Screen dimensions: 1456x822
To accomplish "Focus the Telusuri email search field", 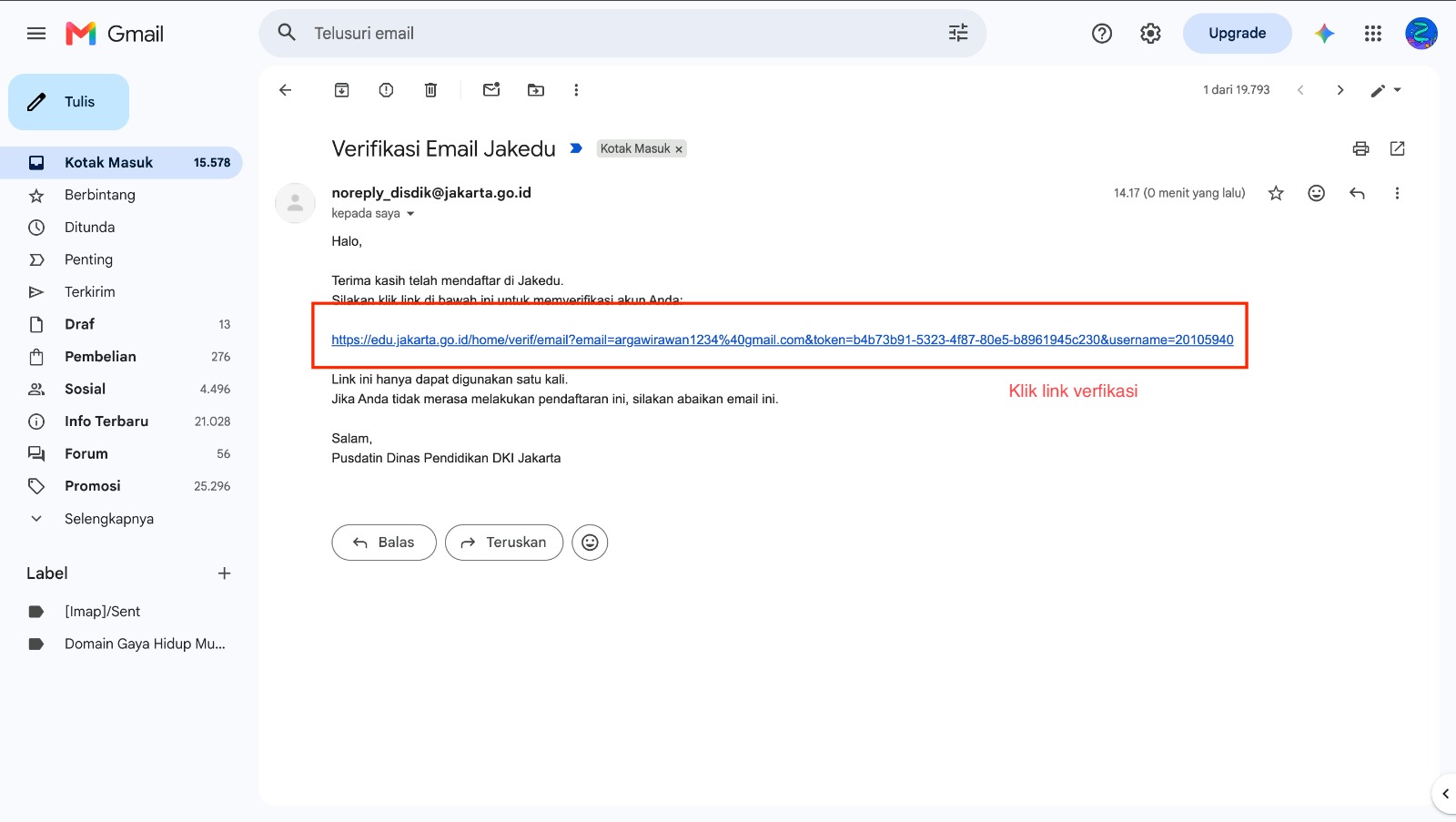I will pyautogui.click(x=622, y=34).
